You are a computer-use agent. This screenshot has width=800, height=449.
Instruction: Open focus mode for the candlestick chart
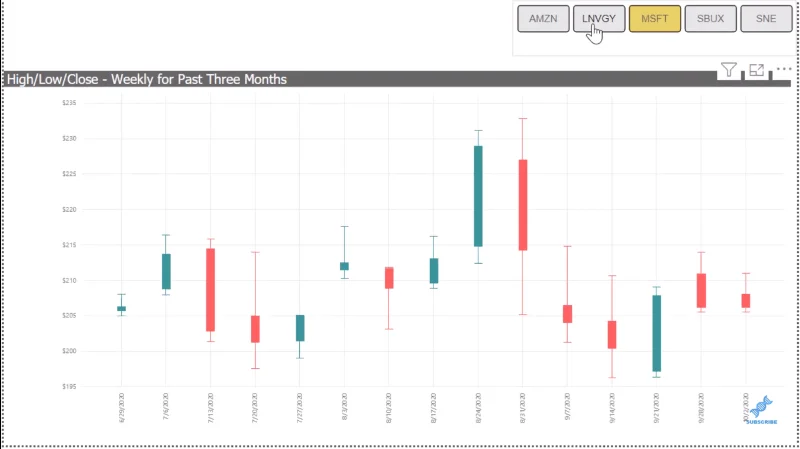pyautogui.click(x=756, y=70)
